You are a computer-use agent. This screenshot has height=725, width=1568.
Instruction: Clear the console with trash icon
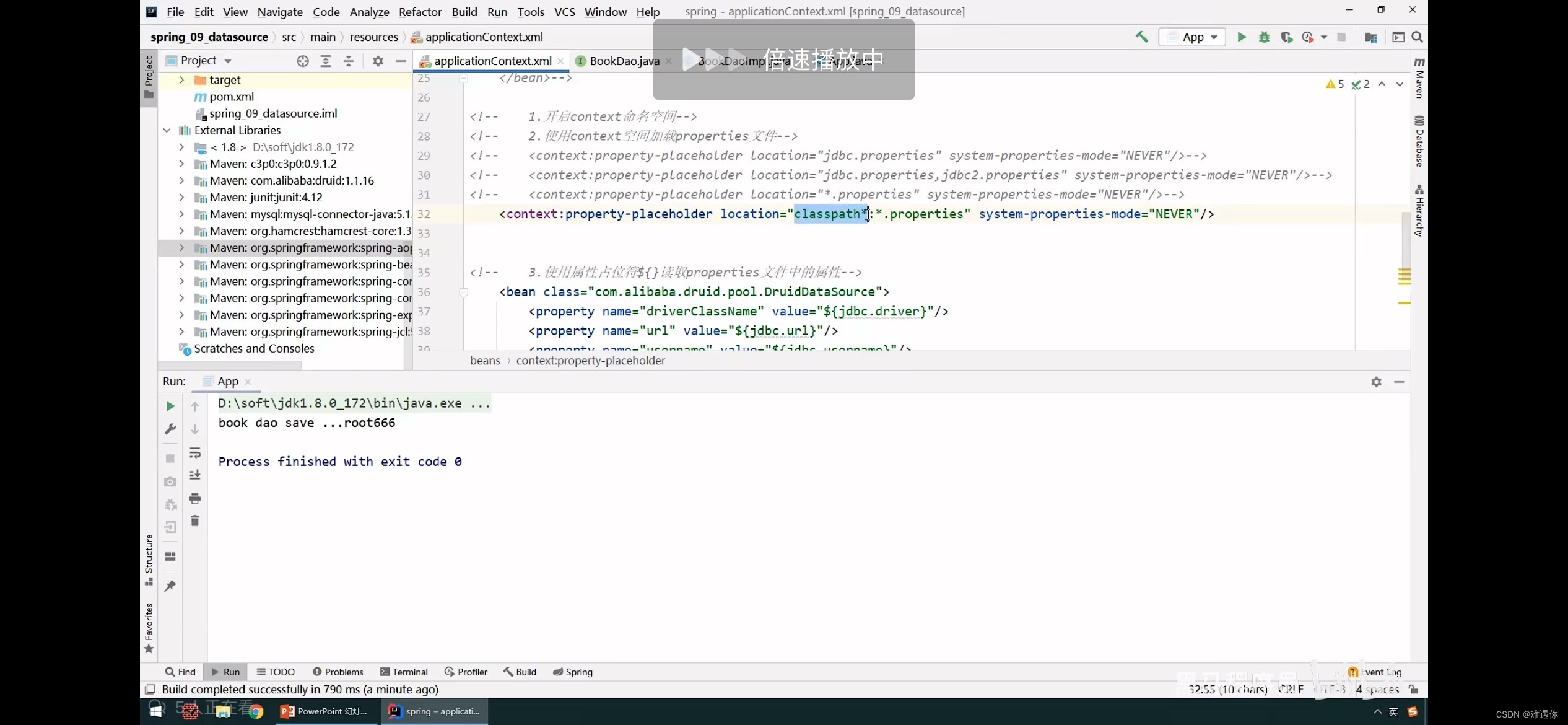(195, 521)
